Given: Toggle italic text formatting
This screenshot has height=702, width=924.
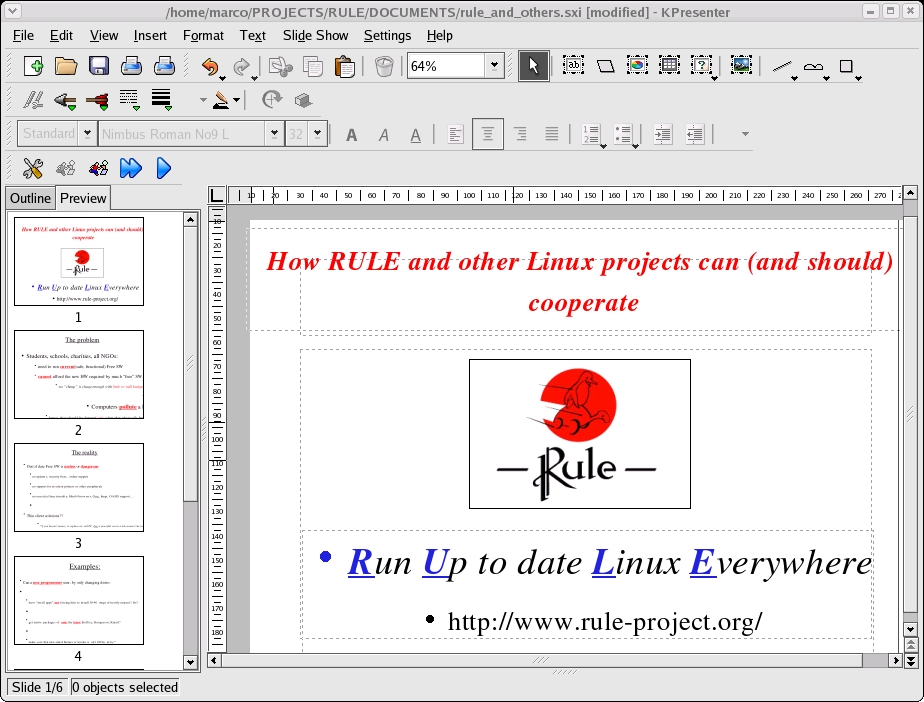Looking at the screenshot, I should 384,135.
